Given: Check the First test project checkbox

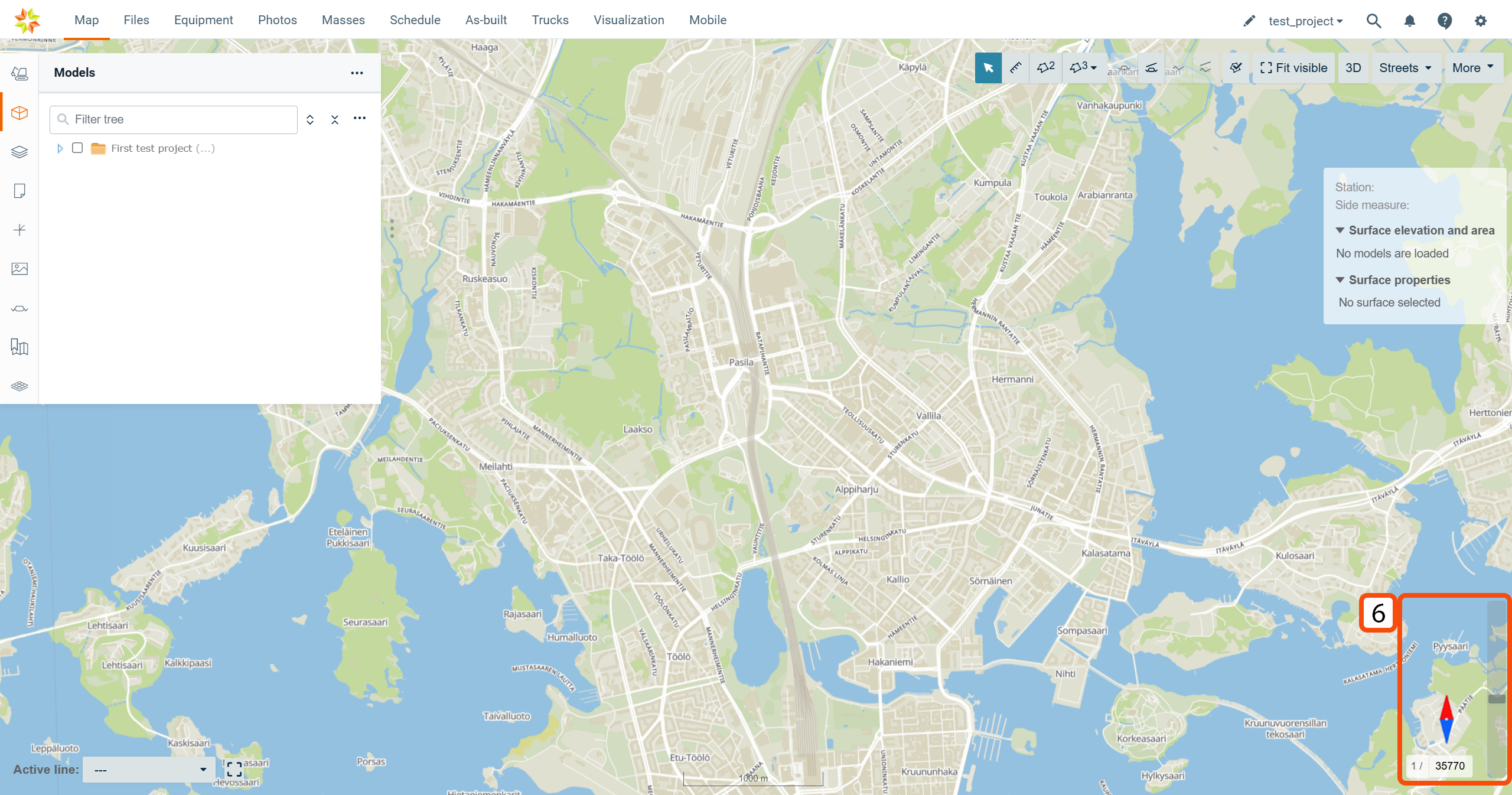Looking at the screenshot, I should click(77, 148).
